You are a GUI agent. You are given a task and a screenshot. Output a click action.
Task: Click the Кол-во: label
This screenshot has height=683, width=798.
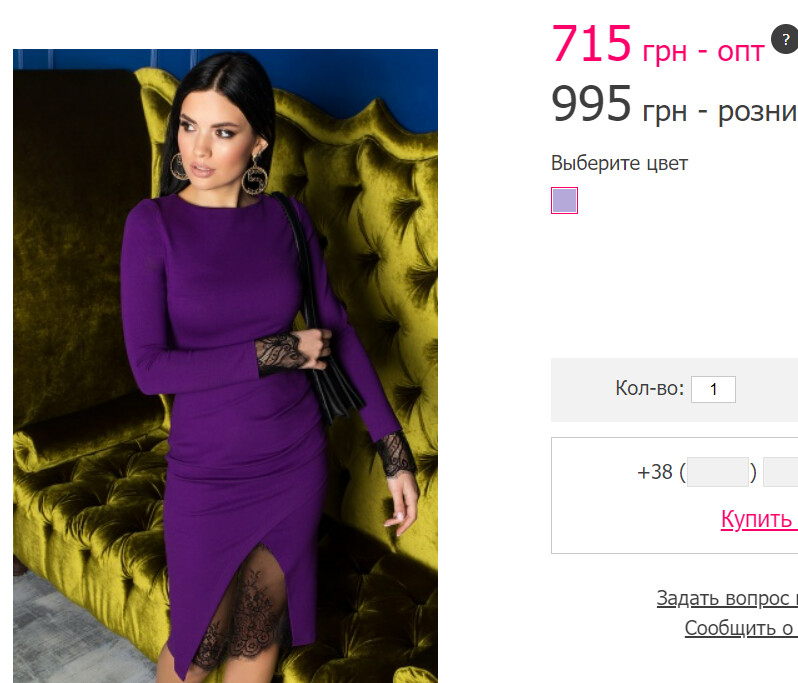point(649,388)
